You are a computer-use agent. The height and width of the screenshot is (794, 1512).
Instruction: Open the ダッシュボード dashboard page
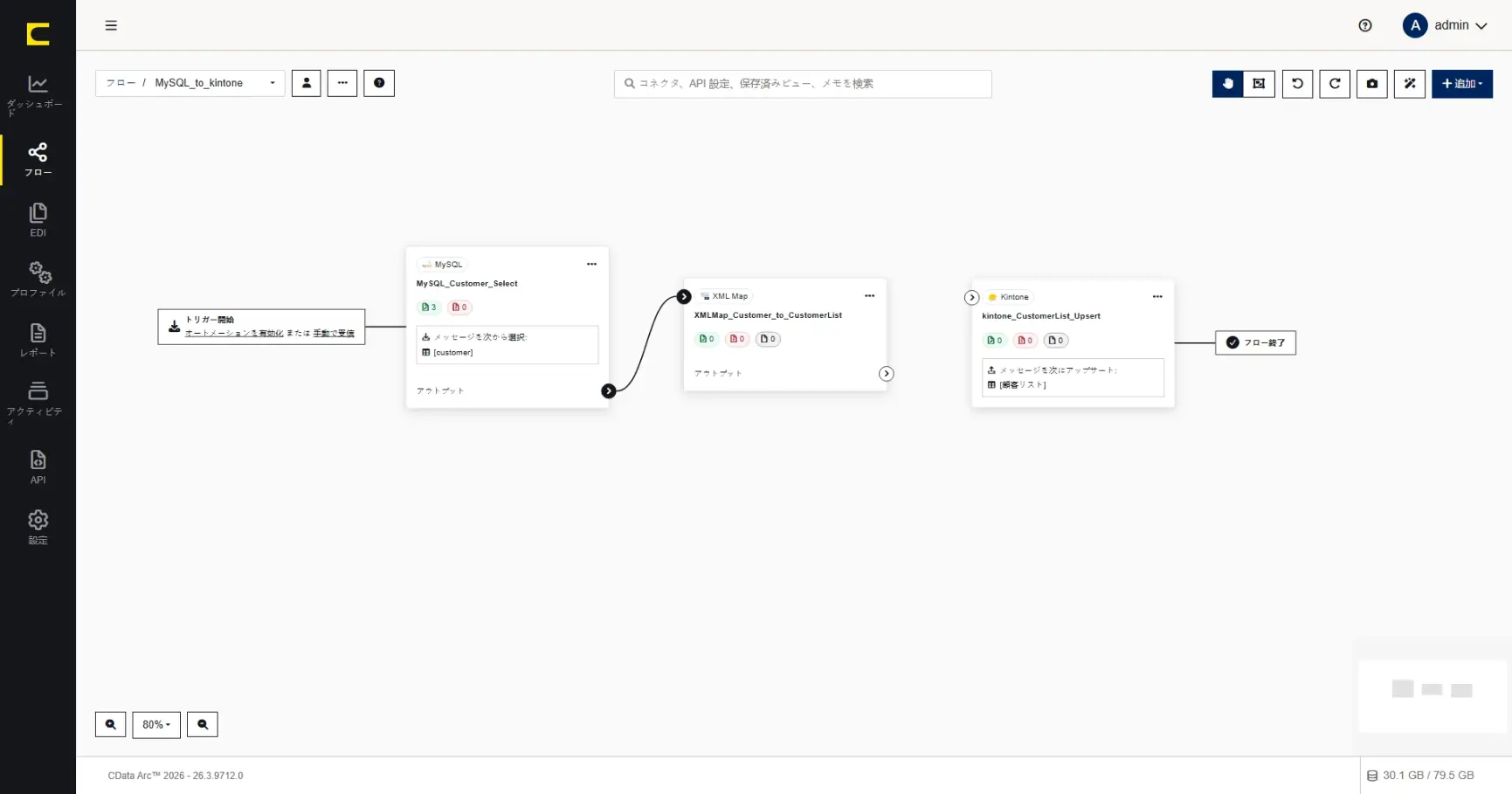(x=38, y=95)
